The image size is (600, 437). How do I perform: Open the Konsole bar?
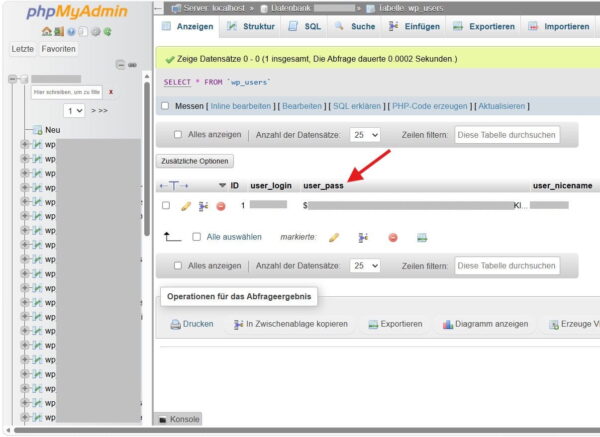click(179, 419)
